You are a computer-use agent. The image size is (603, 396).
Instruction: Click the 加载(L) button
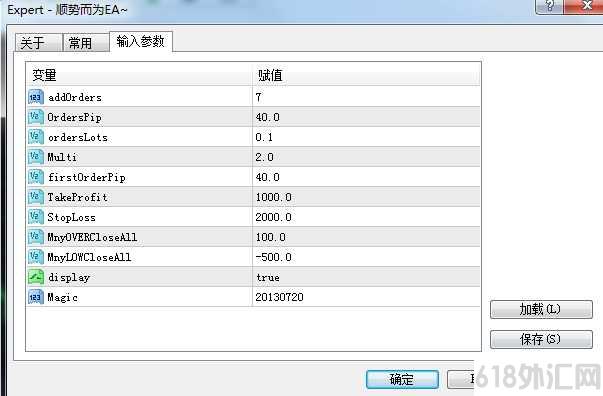point(541,309)
